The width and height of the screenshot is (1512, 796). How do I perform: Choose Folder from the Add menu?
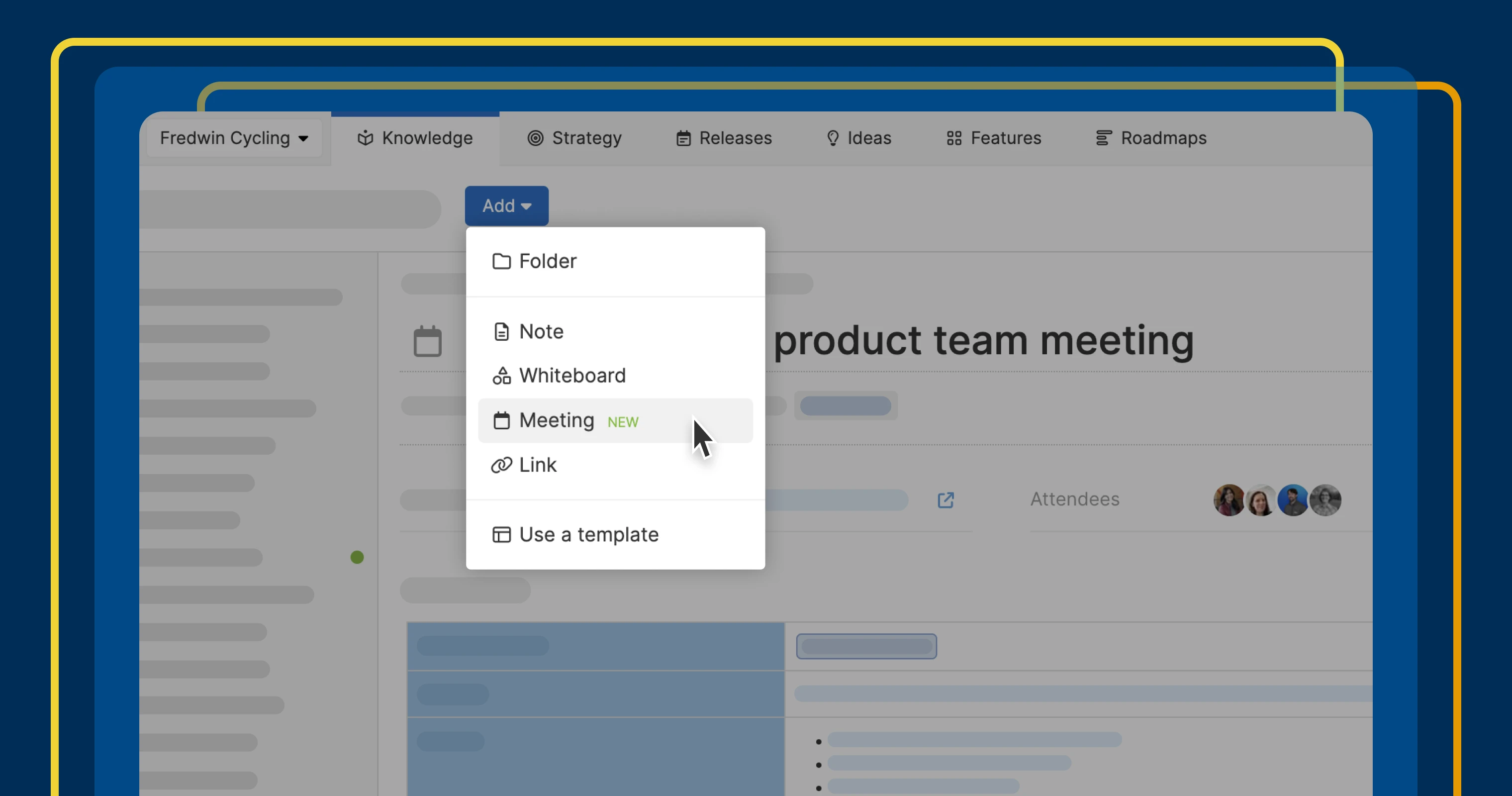point(547,261)
